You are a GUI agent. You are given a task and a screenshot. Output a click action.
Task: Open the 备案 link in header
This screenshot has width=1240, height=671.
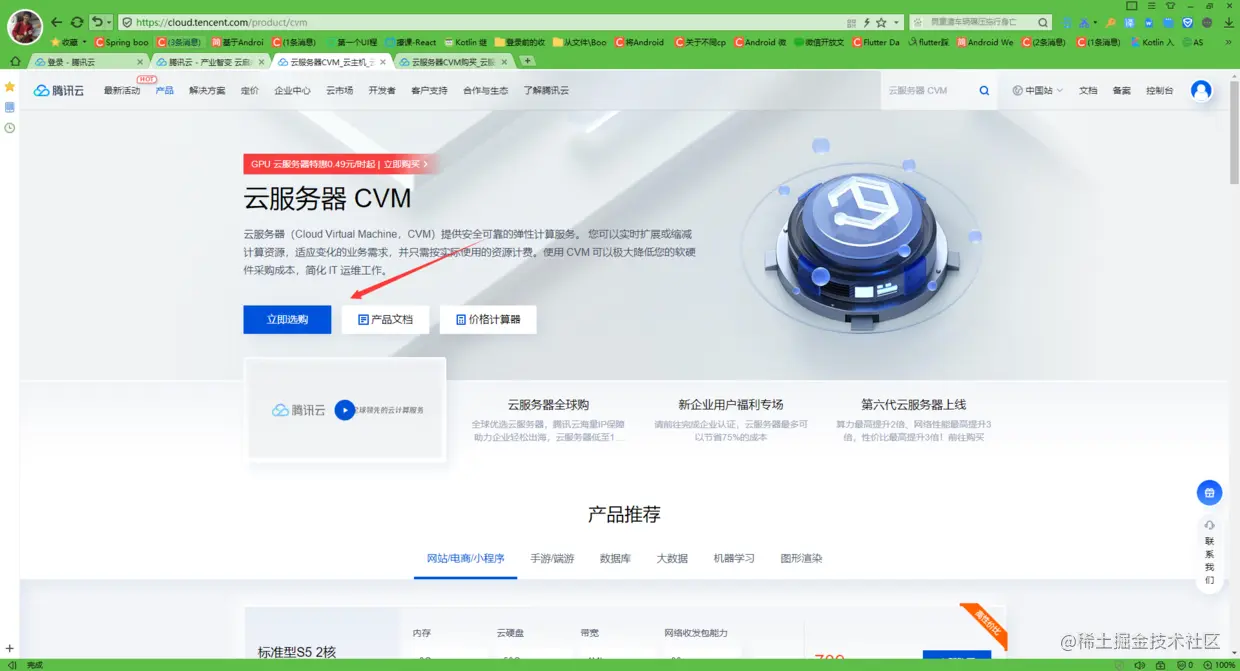point(1121,90)
